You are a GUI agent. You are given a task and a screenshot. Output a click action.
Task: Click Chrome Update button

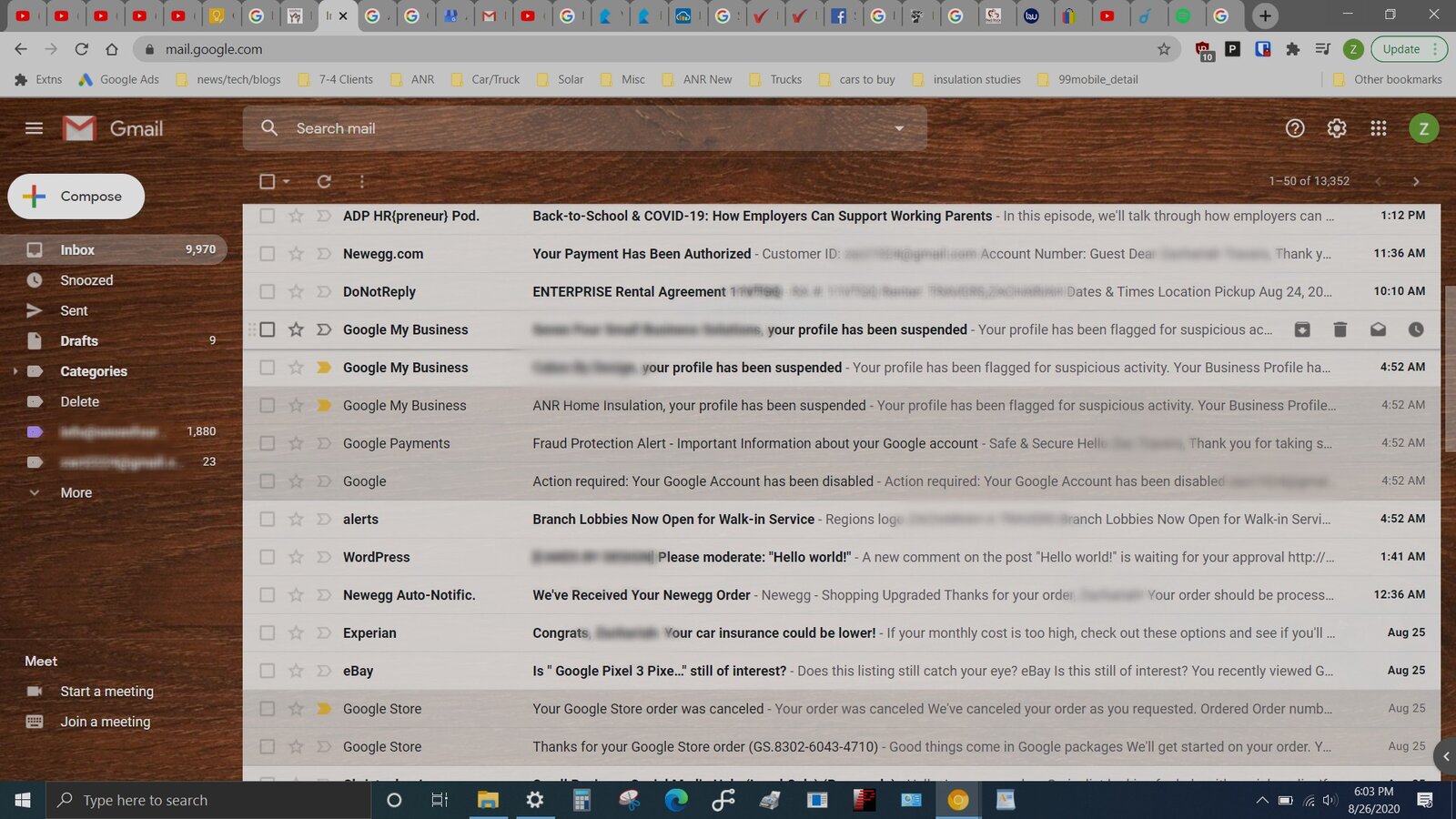(1409, 49)
